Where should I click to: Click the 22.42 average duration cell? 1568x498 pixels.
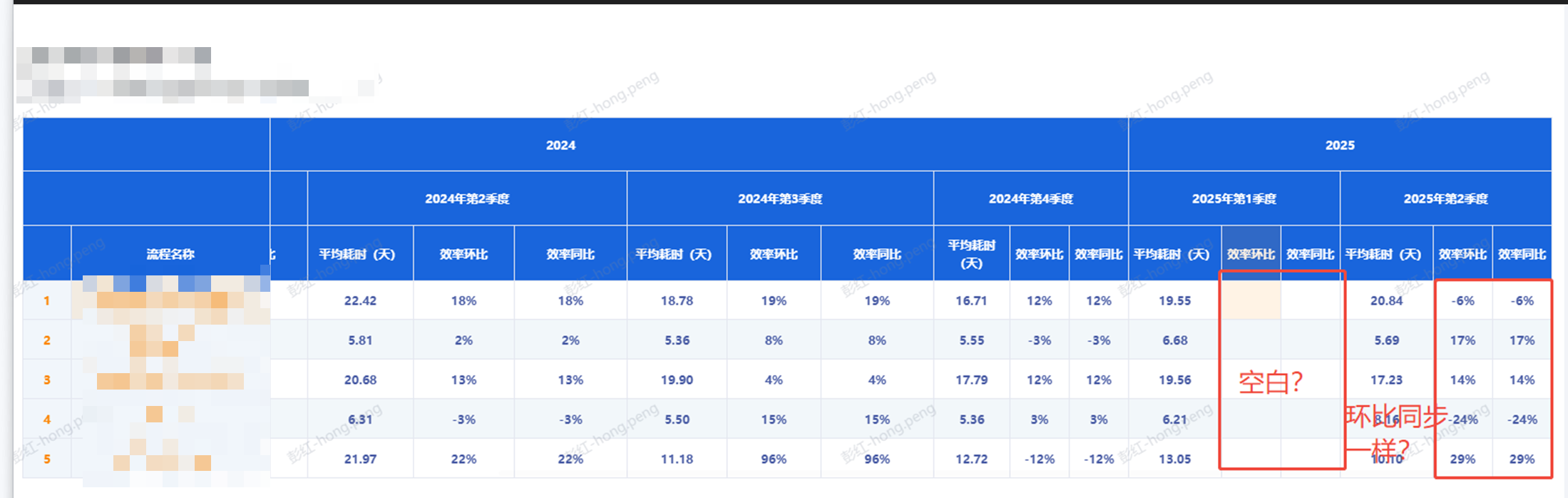[360, 300]
